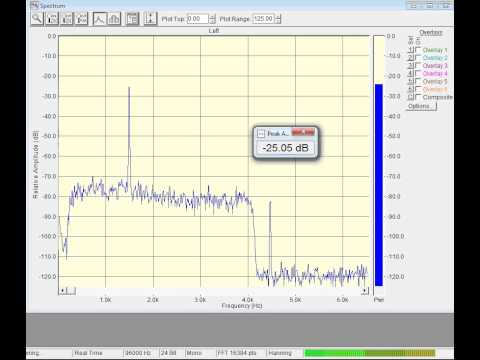Click the line plot view icon

pos(99,19)
